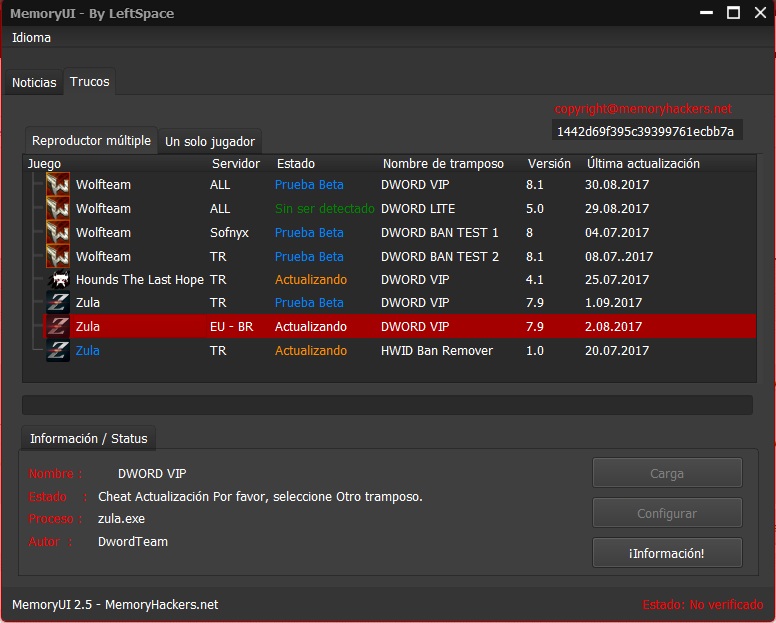Viewport: 776px width, 623px height.
Task: Click the Wolfteam icon in the Sofnyx row
Action: point(58,232)
